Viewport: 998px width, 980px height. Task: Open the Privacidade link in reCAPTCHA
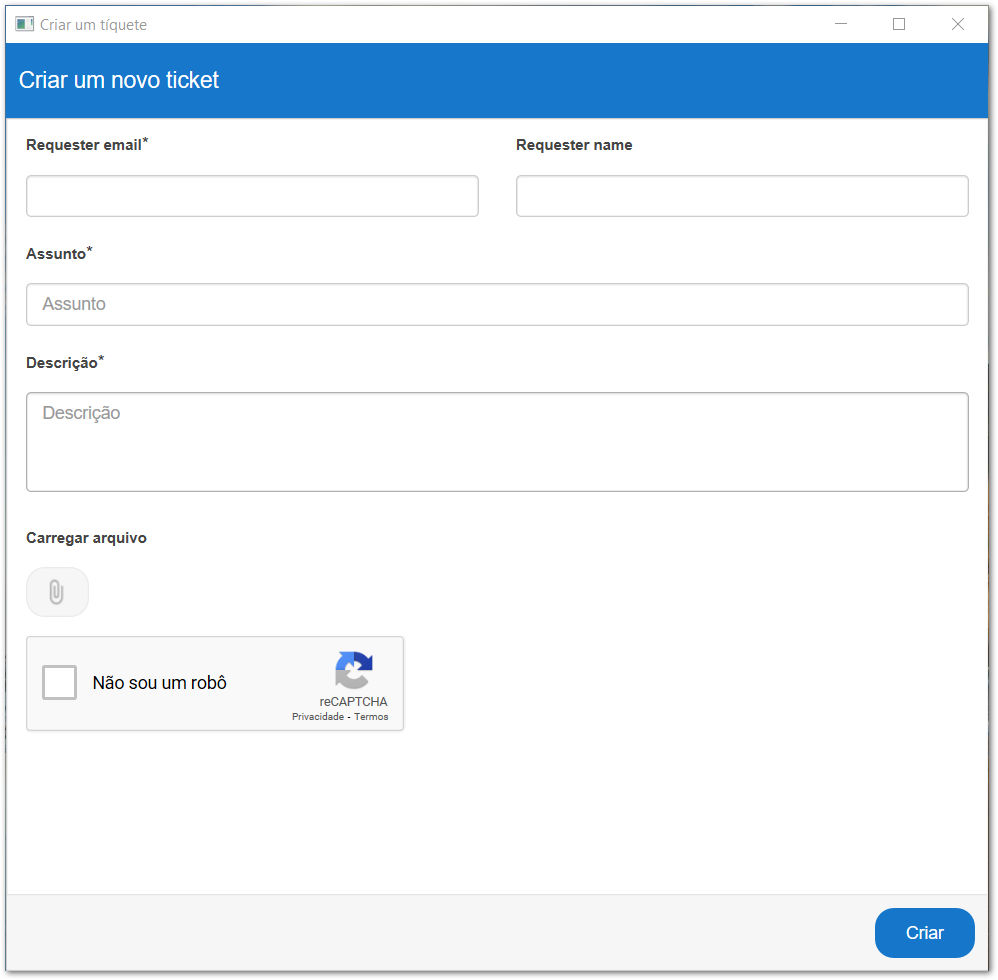(x=318, y=717)
